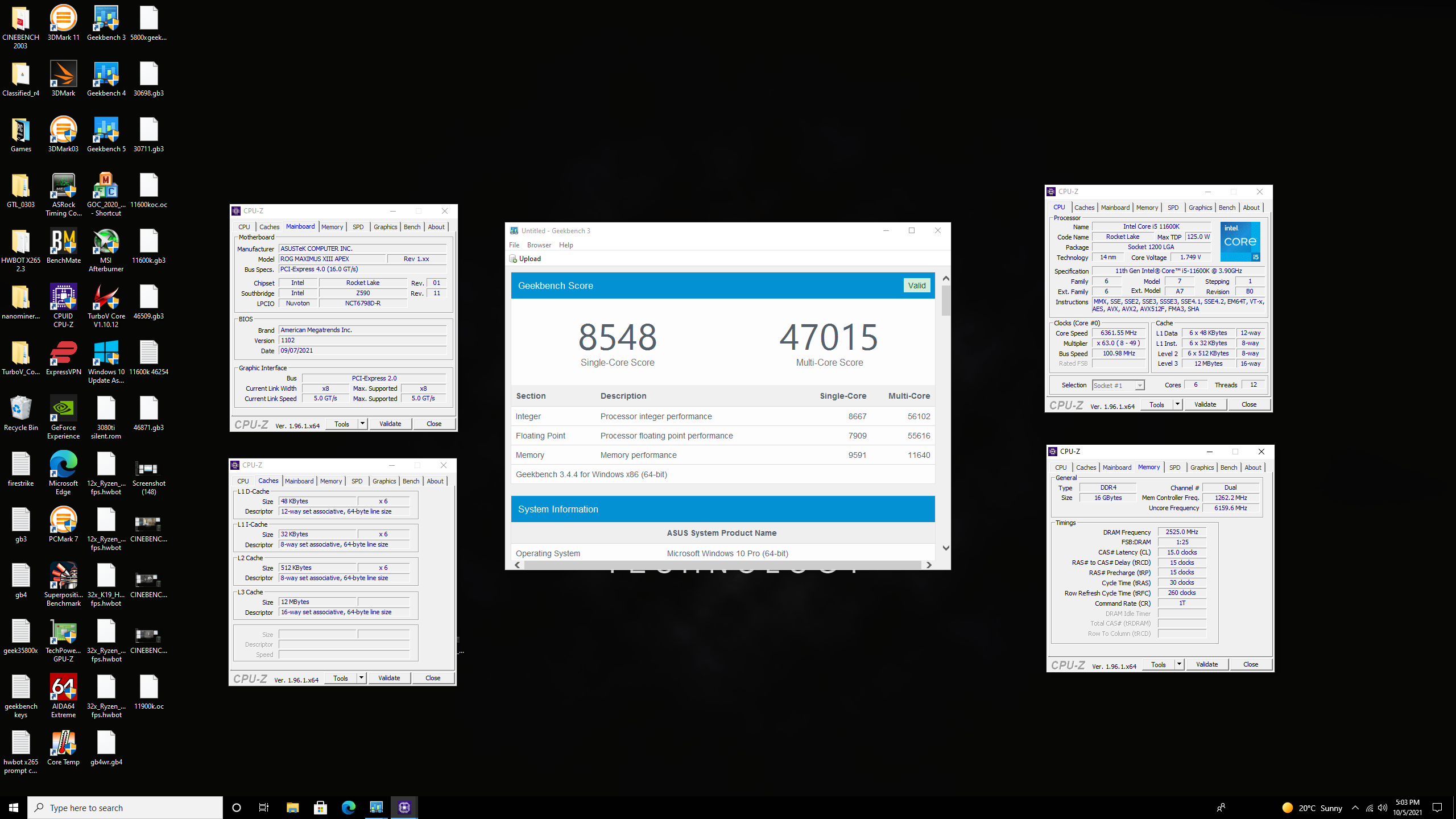
Task: Open the About tab in Mainboard CPU-Z window
Action: click(436, 227)
